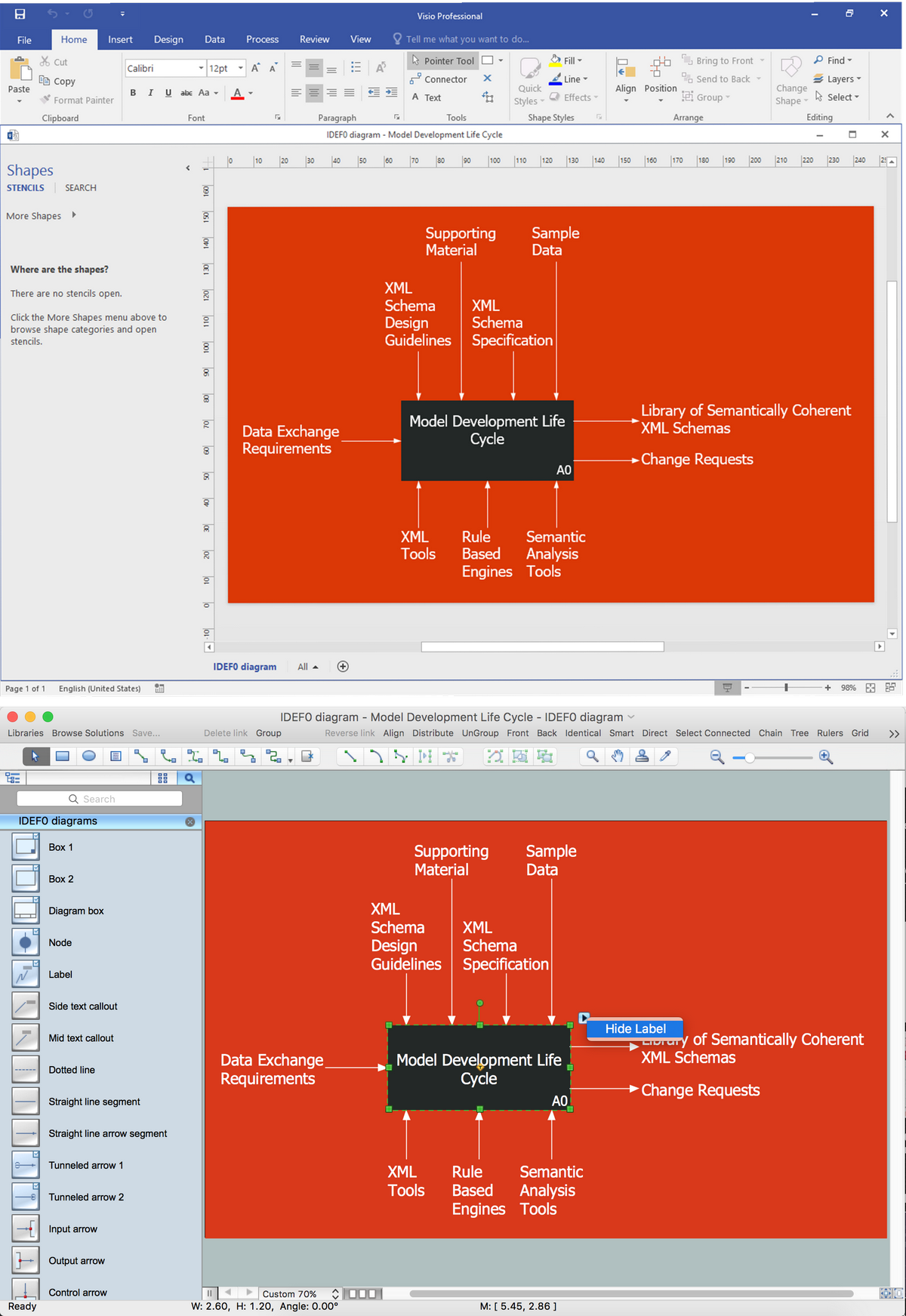Open the File menu in Visio
This screenshot has width=906, height=1316.
(x=24, y=40)
